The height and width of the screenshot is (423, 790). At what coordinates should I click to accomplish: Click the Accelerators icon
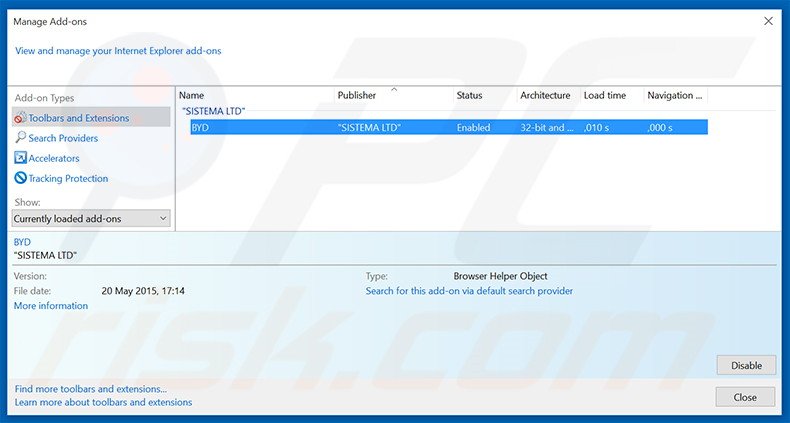click(20, 158)
